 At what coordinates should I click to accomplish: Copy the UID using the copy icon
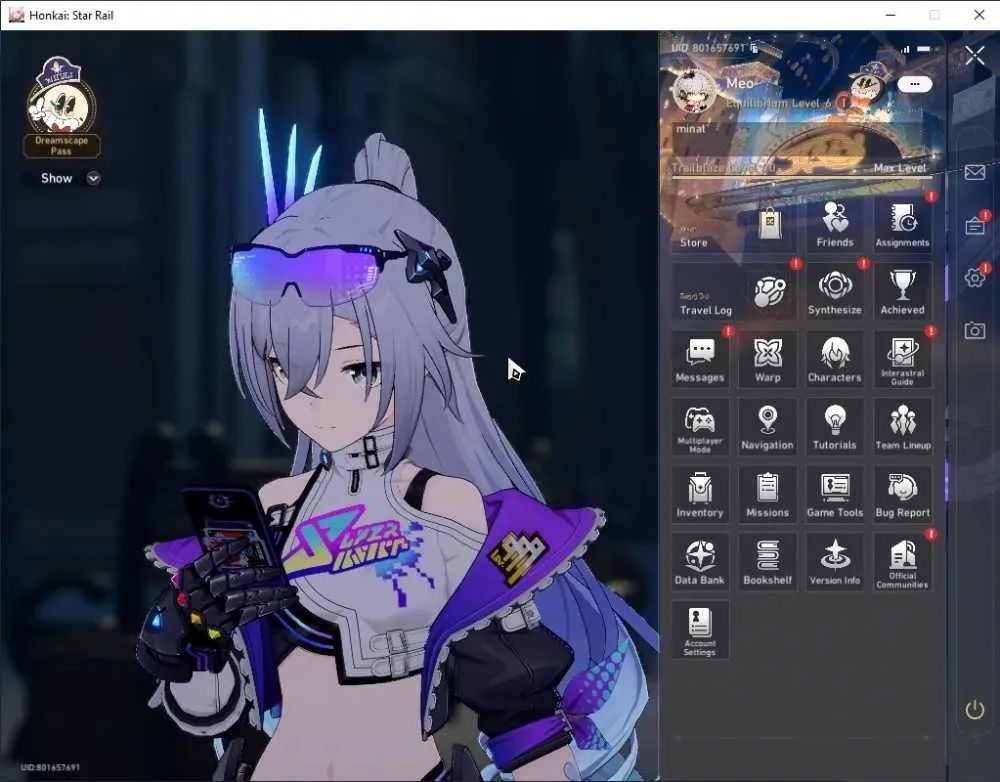point(754,48)
